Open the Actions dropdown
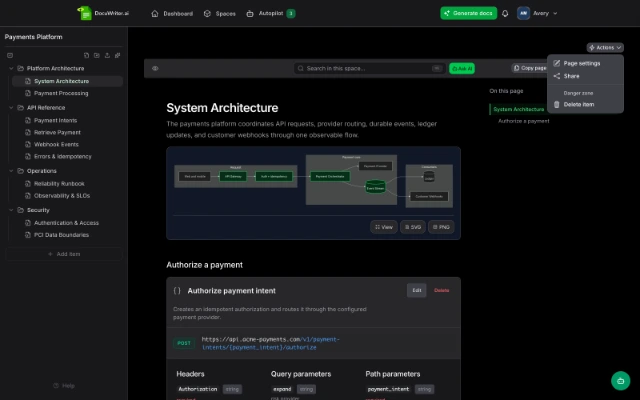640x400 pixels. pos(605,47)
